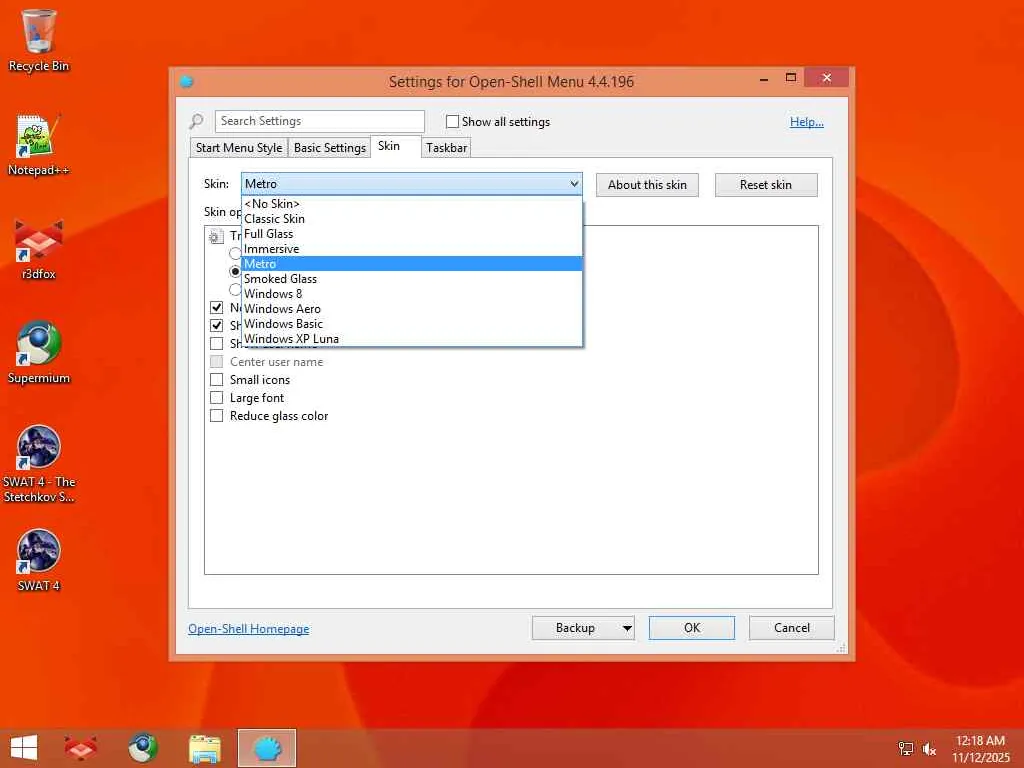The image size is (1024, 768).
Task: Toggle the first checked option below the radio buttons
Action: tap(216, 307)
